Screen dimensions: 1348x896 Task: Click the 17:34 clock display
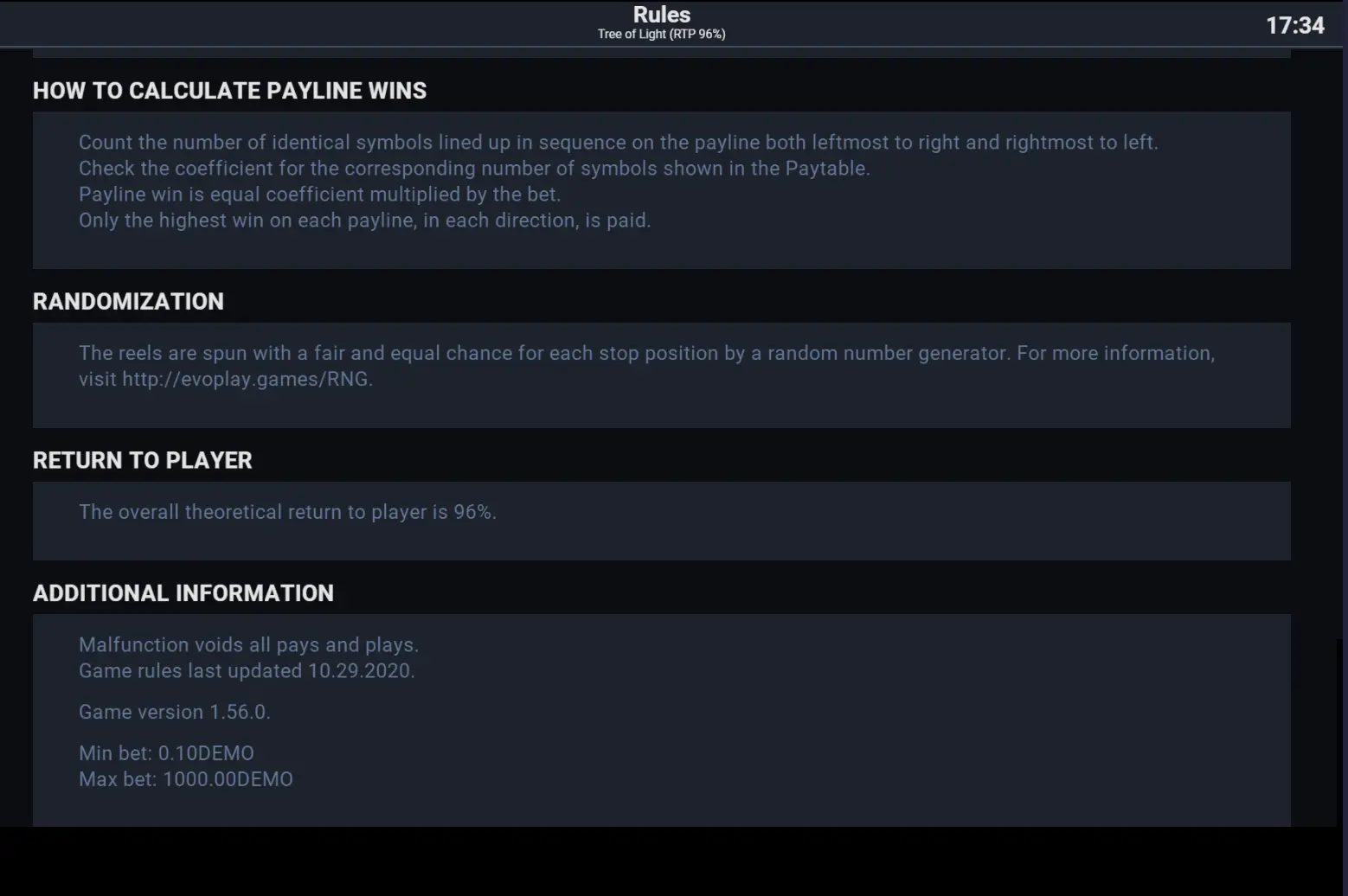coord(1295,25)
